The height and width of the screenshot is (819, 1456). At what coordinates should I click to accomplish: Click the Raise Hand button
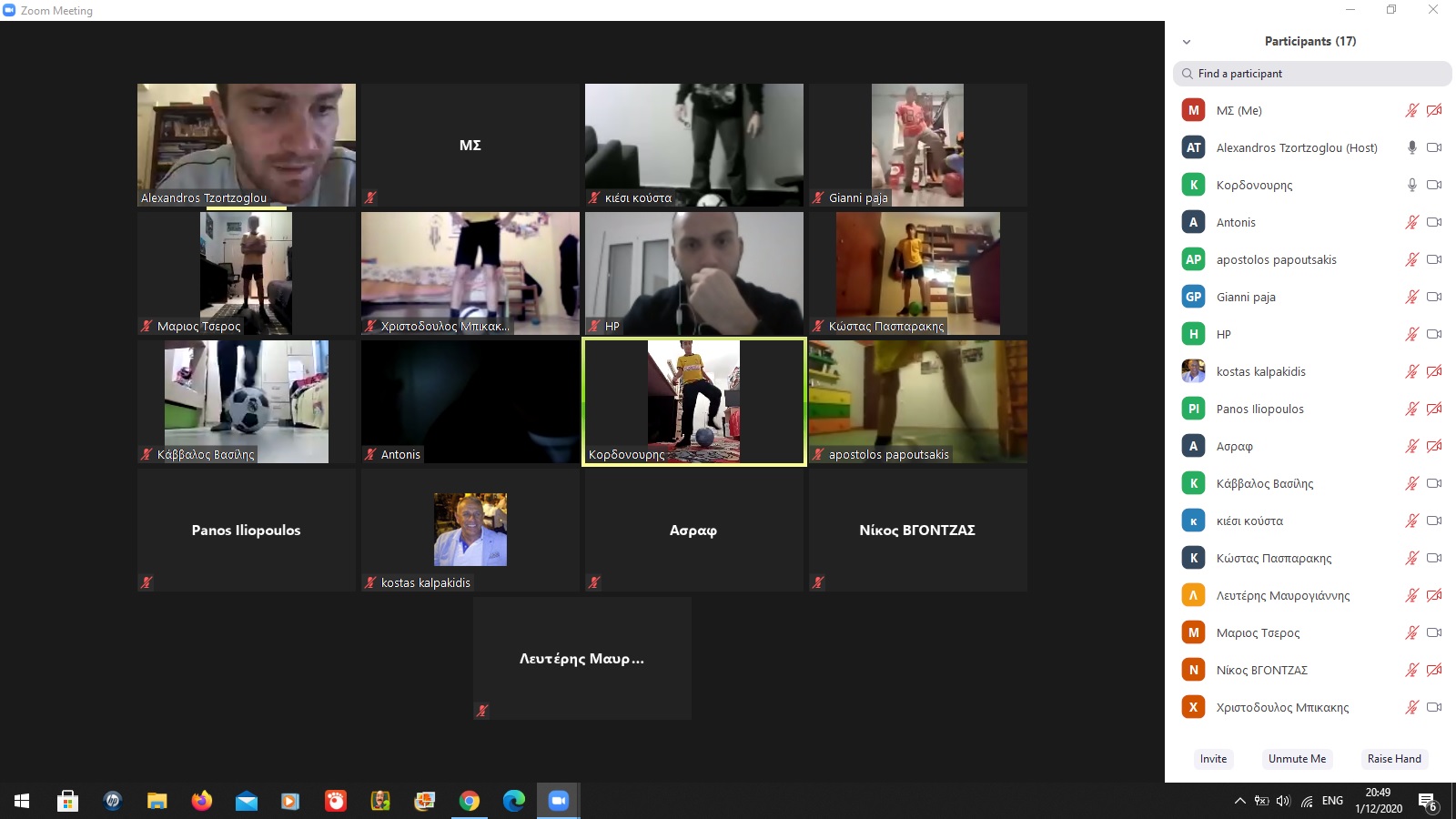click(1394, 759)
